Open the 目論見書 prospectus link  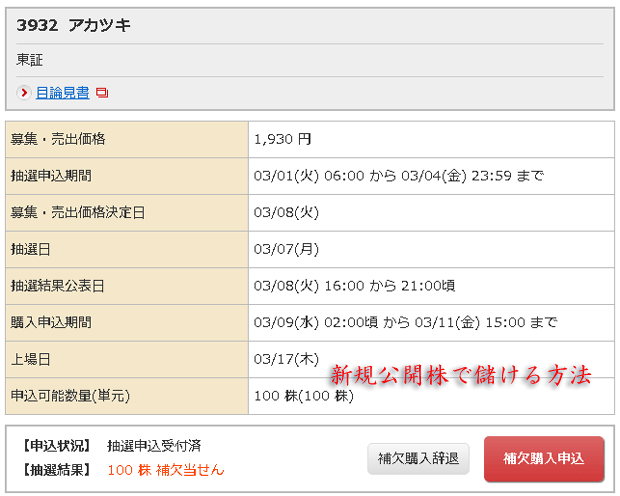(62, 93)
